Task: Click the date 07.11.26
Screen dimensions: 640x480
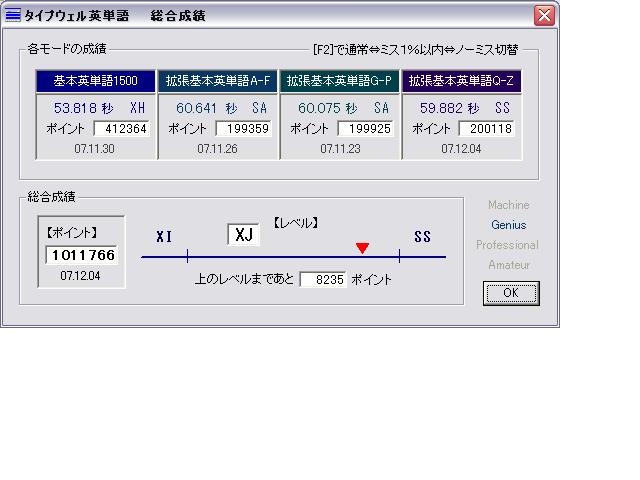Action: (x=217, y=149)
